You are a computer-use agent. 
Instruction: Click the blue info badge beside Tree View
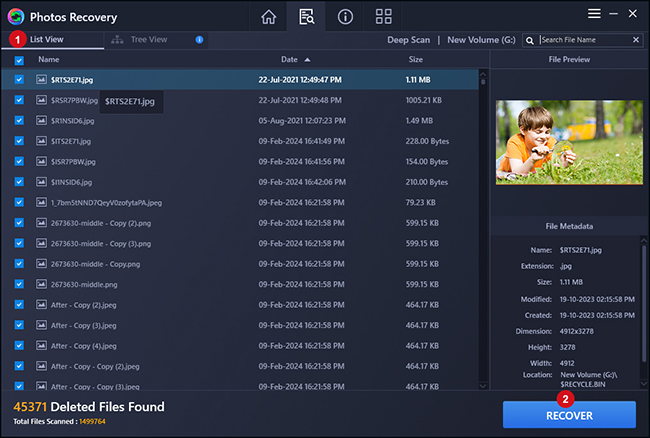[x=200, y=40]
